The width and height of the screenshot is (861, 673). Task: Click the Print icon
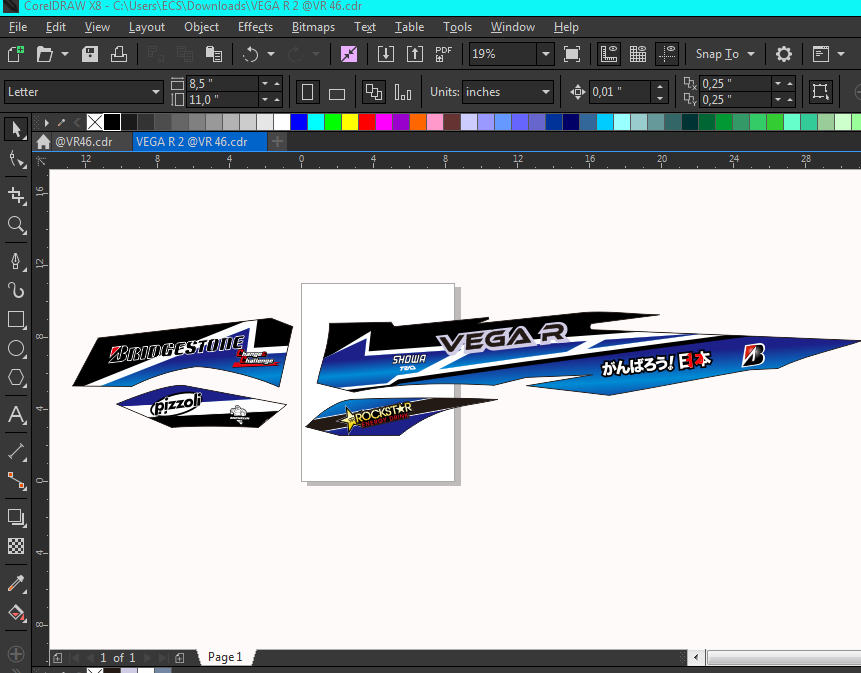(119, 54)
